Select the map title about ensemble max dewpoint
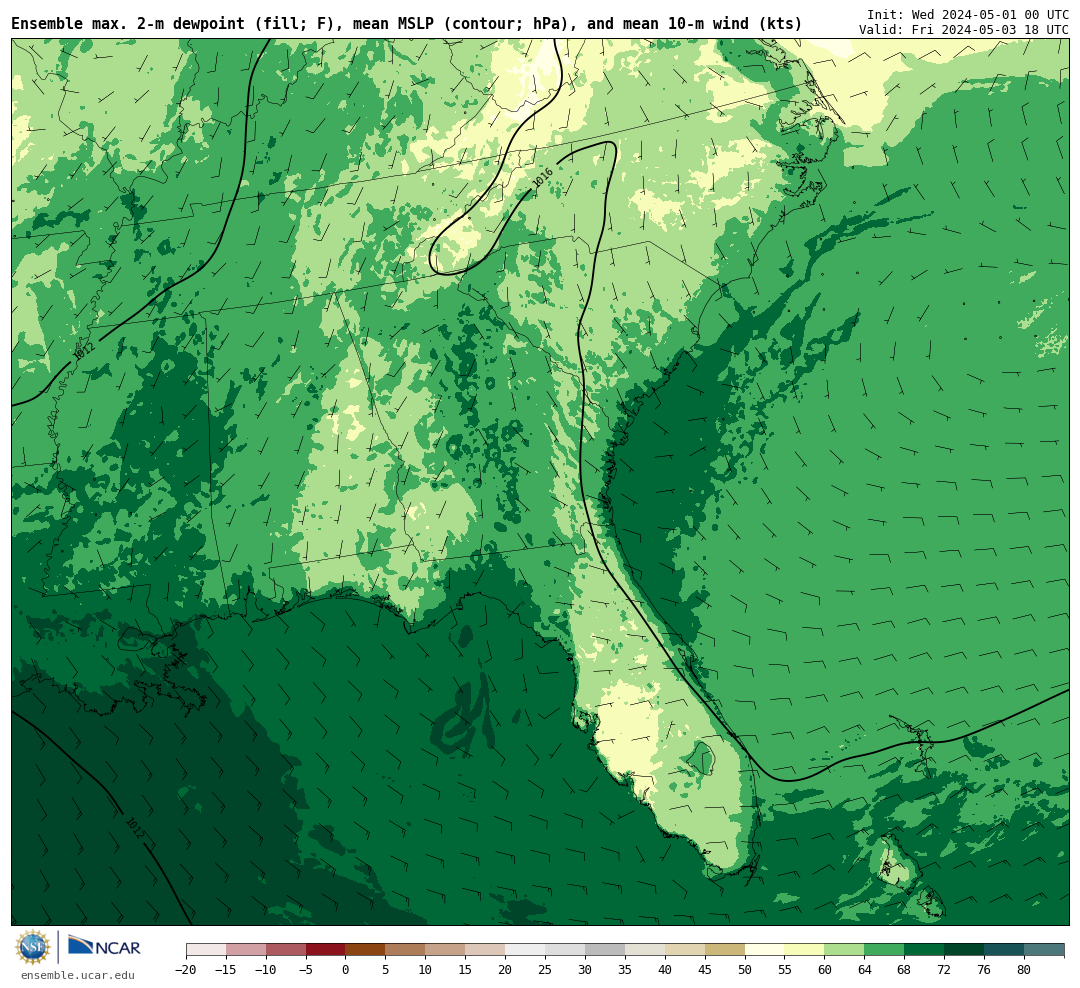 406,24
